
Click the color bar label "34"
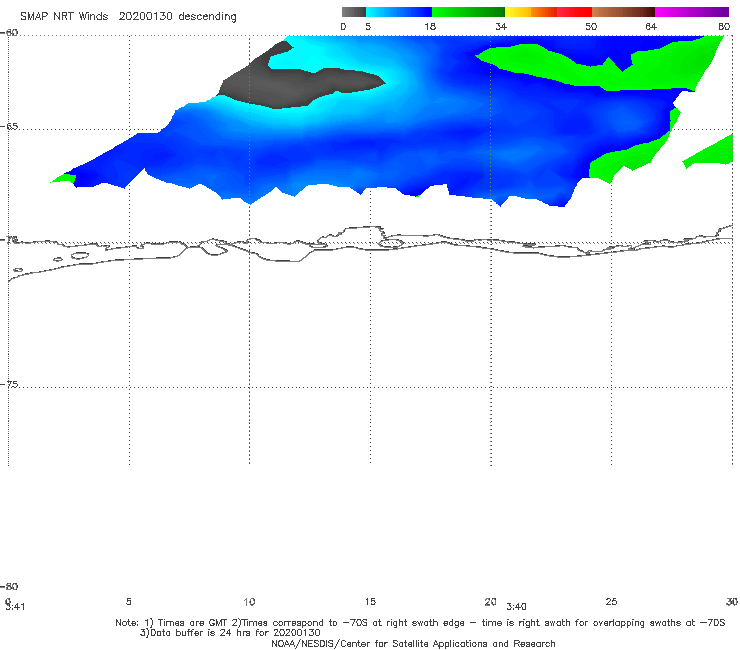coord(501,27)
